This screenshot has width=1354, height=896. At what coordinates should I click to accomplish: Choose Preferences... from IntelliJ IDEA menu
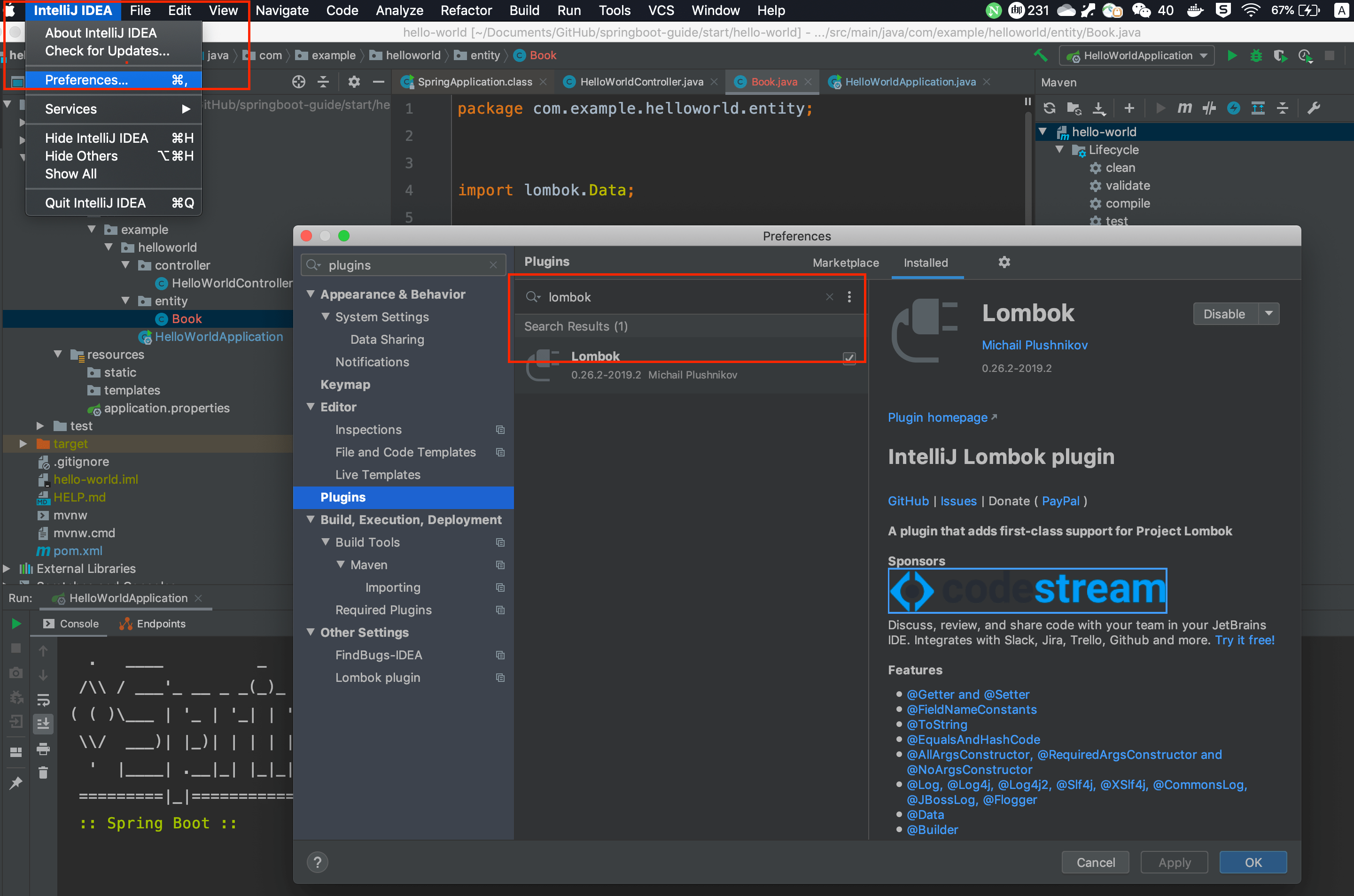point(114,80)
